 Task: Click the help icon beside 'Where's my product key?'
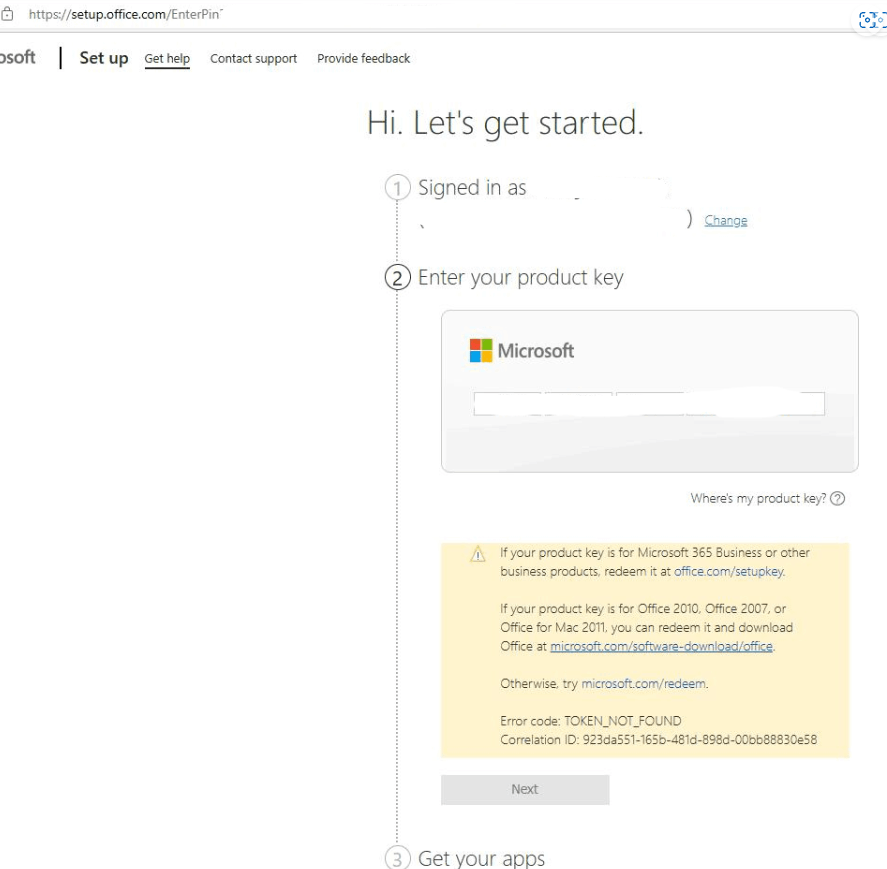click(x=838, y=498)
